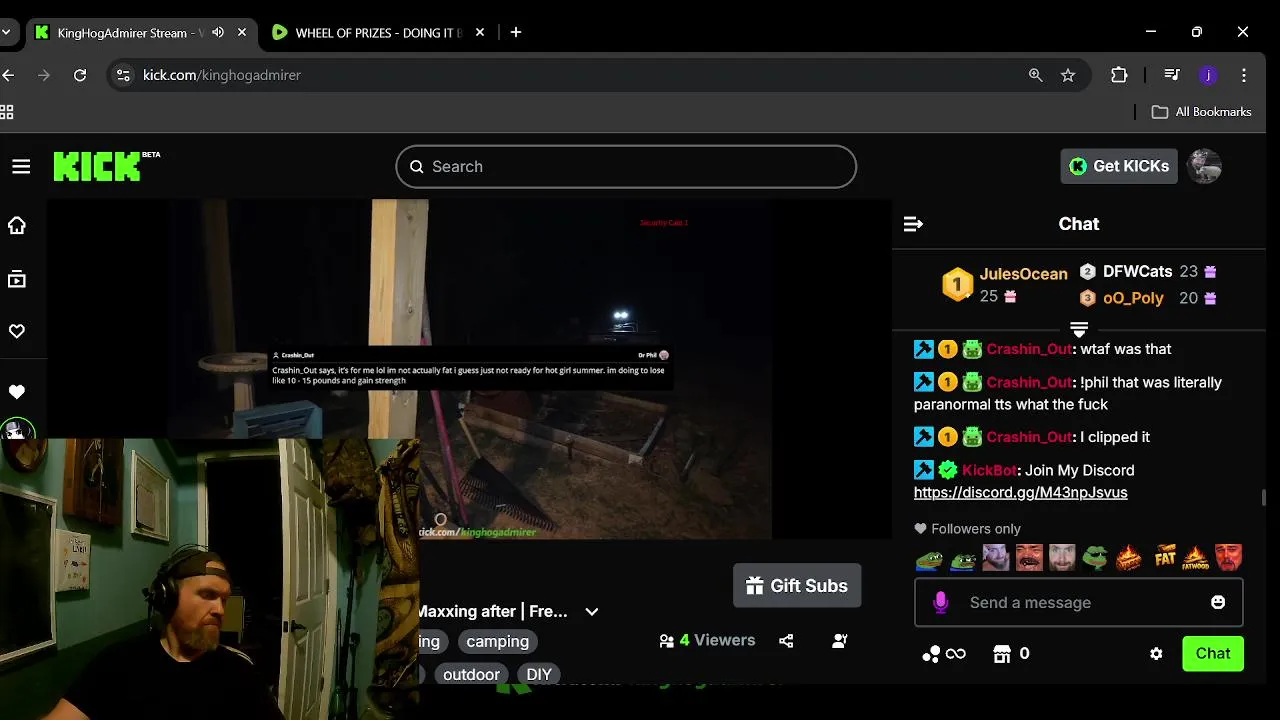Image resolution: width=1280 pixels, height=720 pixels.
Task: Open the tab search dropdown
Action: coord(6,32)
